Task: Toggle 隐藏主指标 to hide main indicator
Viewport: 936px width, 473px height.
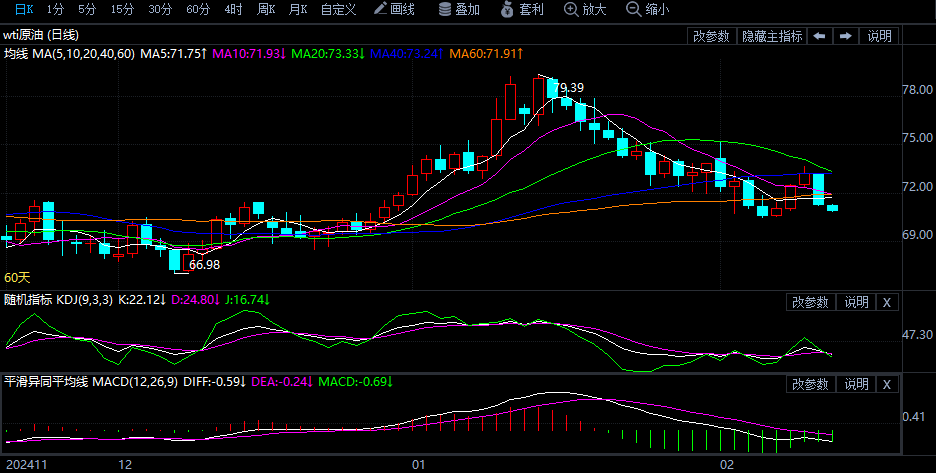Action: click(x=771, y=36)
